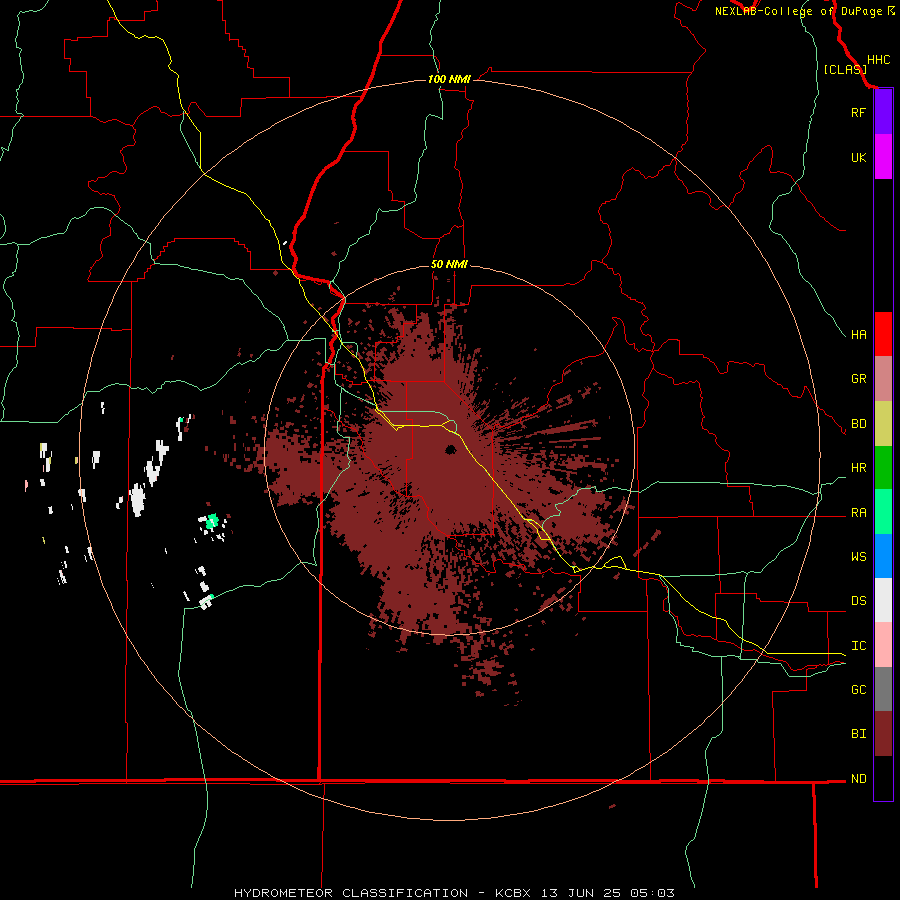This screenshot has width=900, height=900.
Task: Click the RF legend label
Action: pyautogui.click(x=858, y=112)
